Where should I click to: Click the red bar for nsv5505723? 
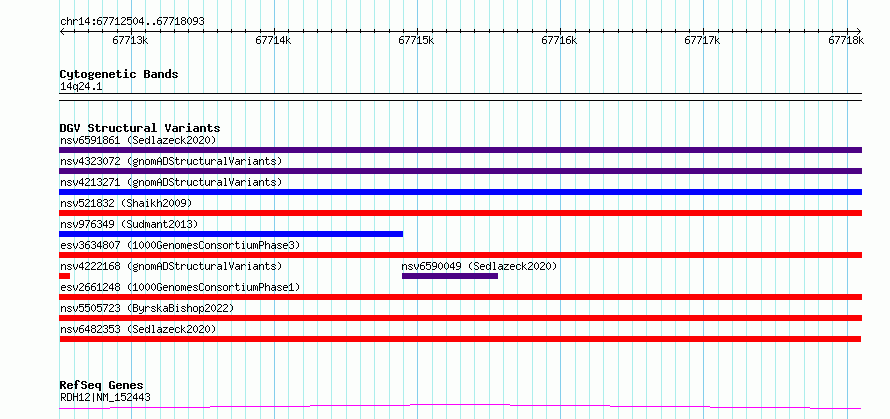(x=460, y=318)
